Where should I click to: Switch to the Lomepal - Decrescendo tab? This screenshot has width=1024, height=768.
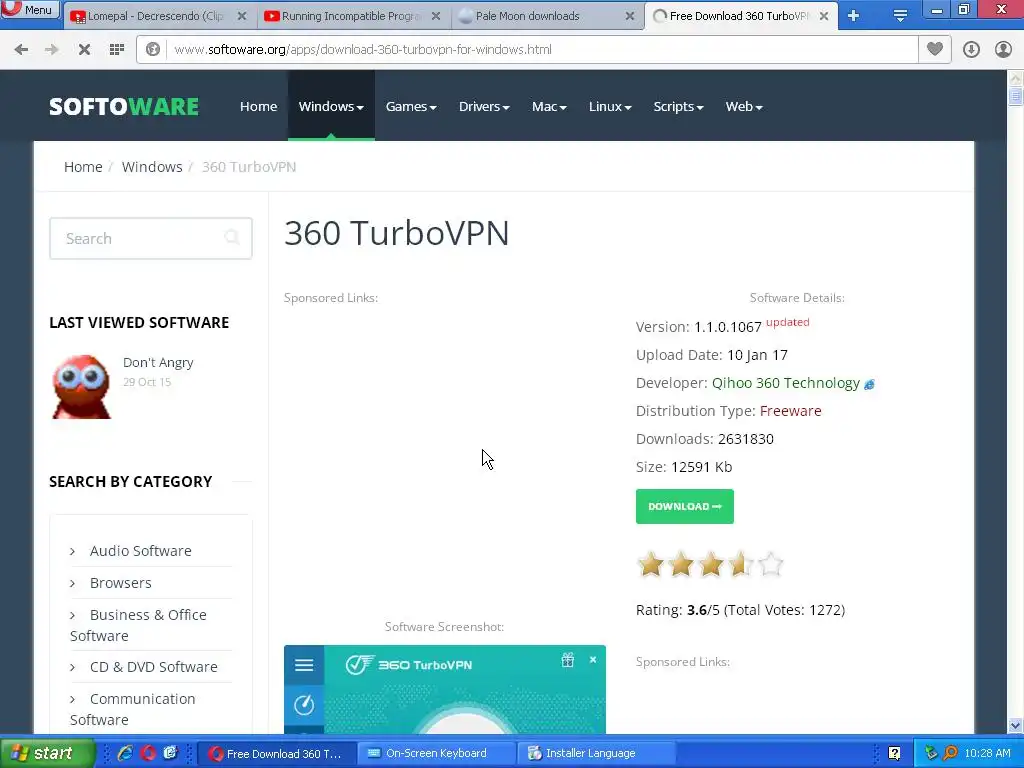157,16
